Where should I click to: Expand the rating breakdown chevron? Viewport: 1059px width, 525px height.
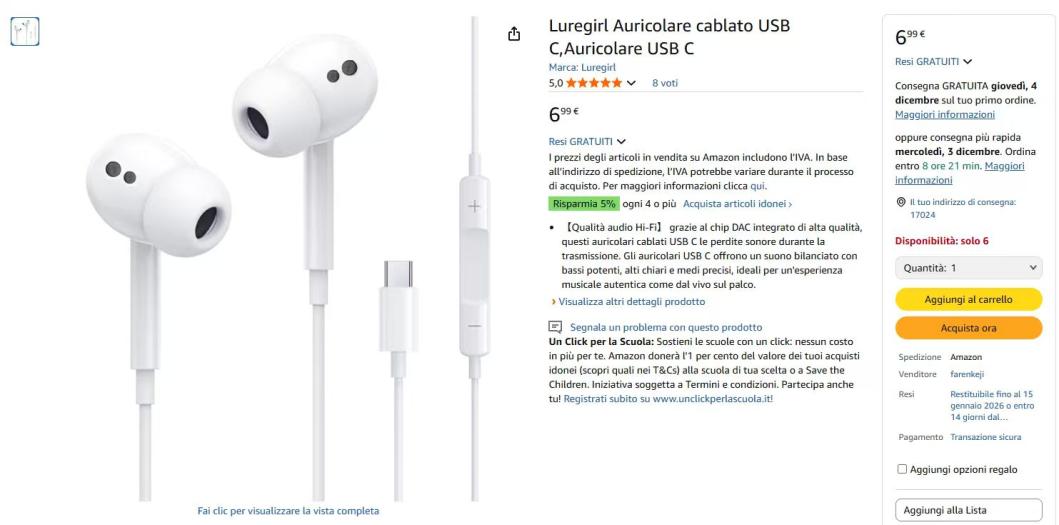631,83
